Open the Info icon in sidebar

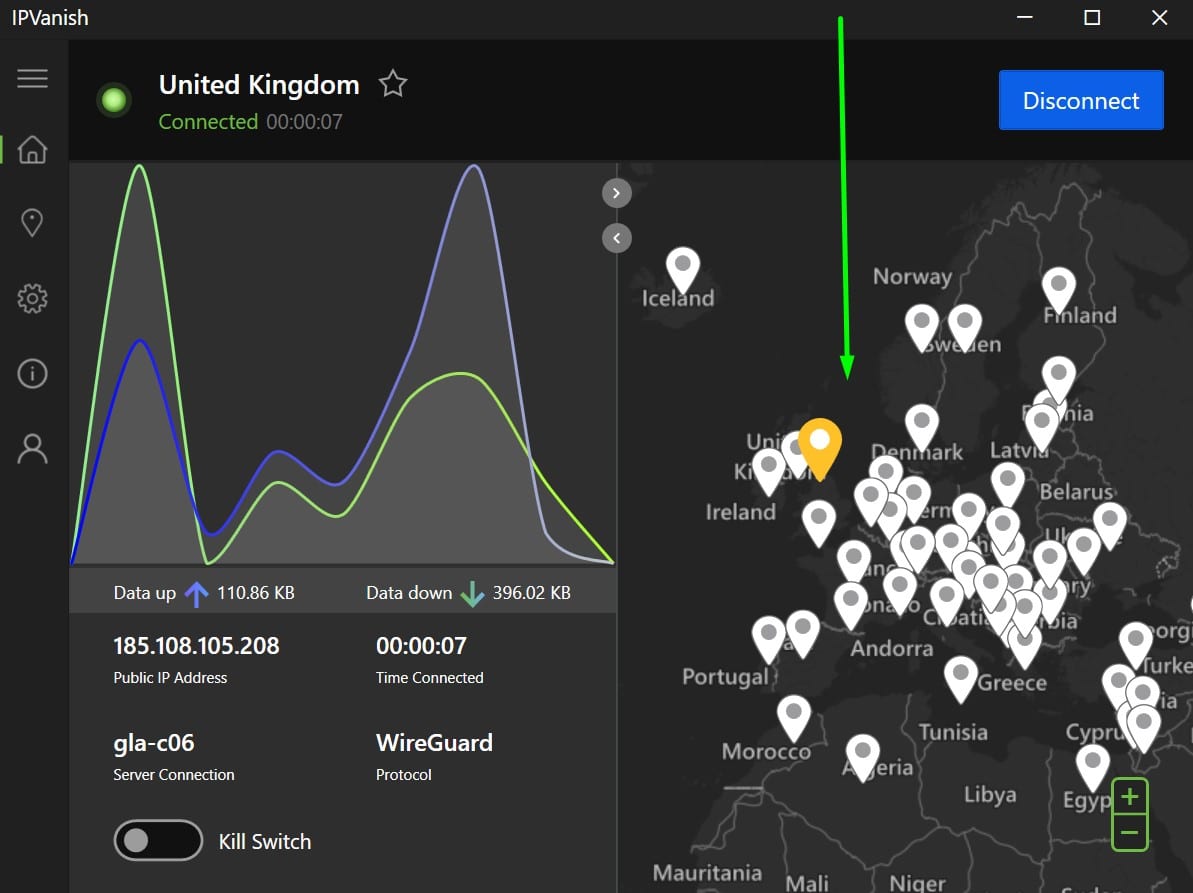pos(33,373)
